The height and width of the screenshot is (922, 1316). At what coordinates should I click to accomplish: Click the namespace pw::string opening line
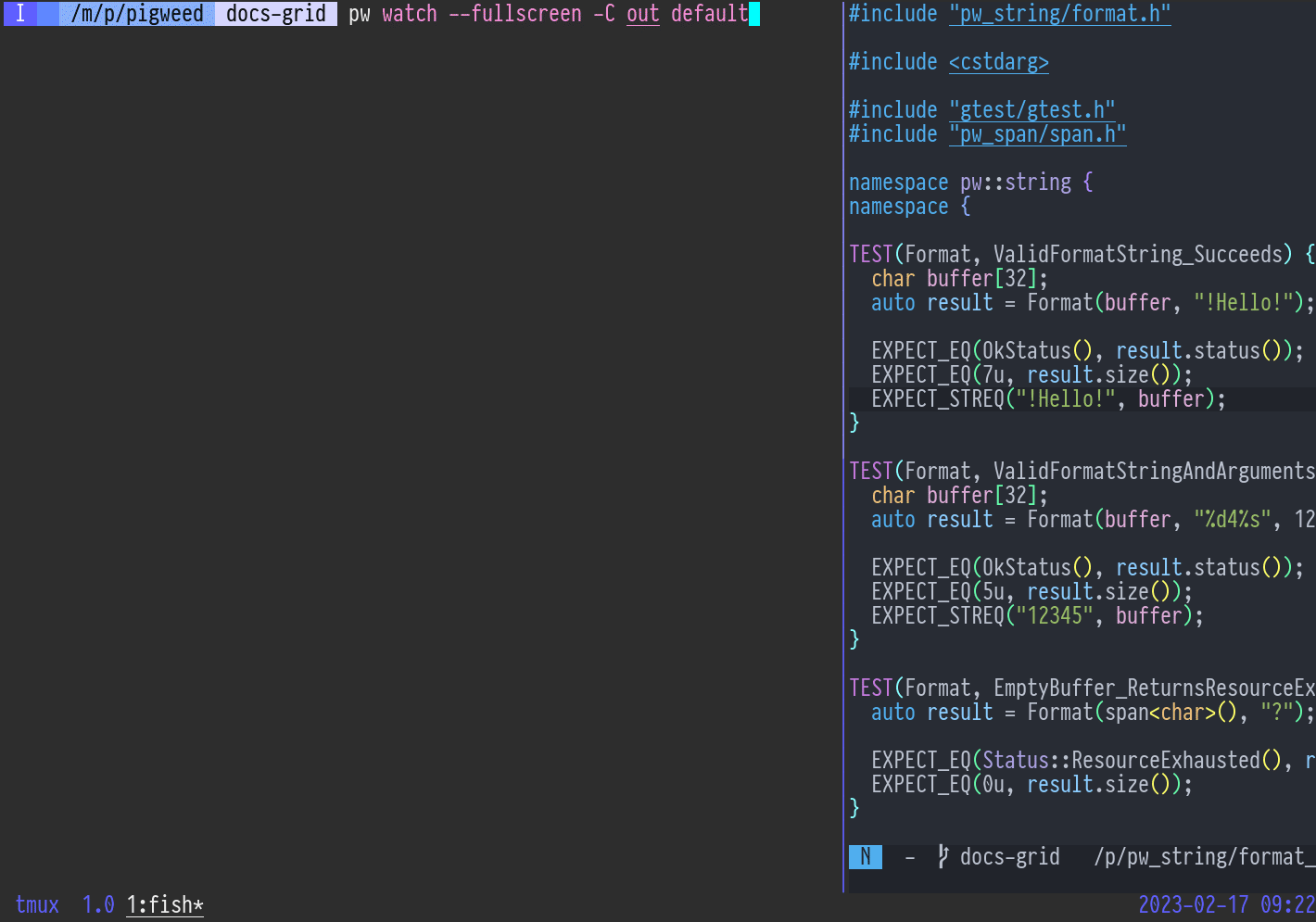coord(970,183)
